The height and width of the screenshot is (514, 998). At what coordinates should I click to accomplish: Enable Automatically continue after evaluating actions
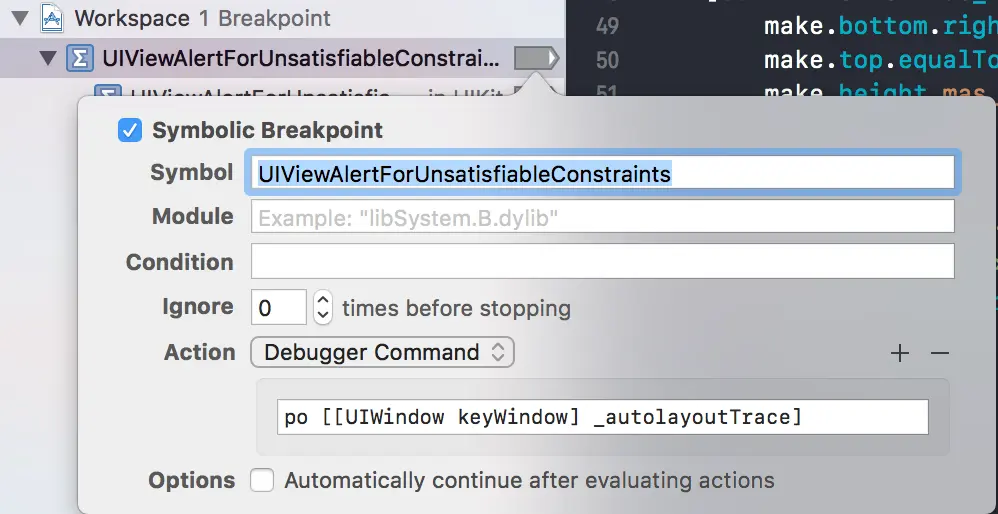262,480
